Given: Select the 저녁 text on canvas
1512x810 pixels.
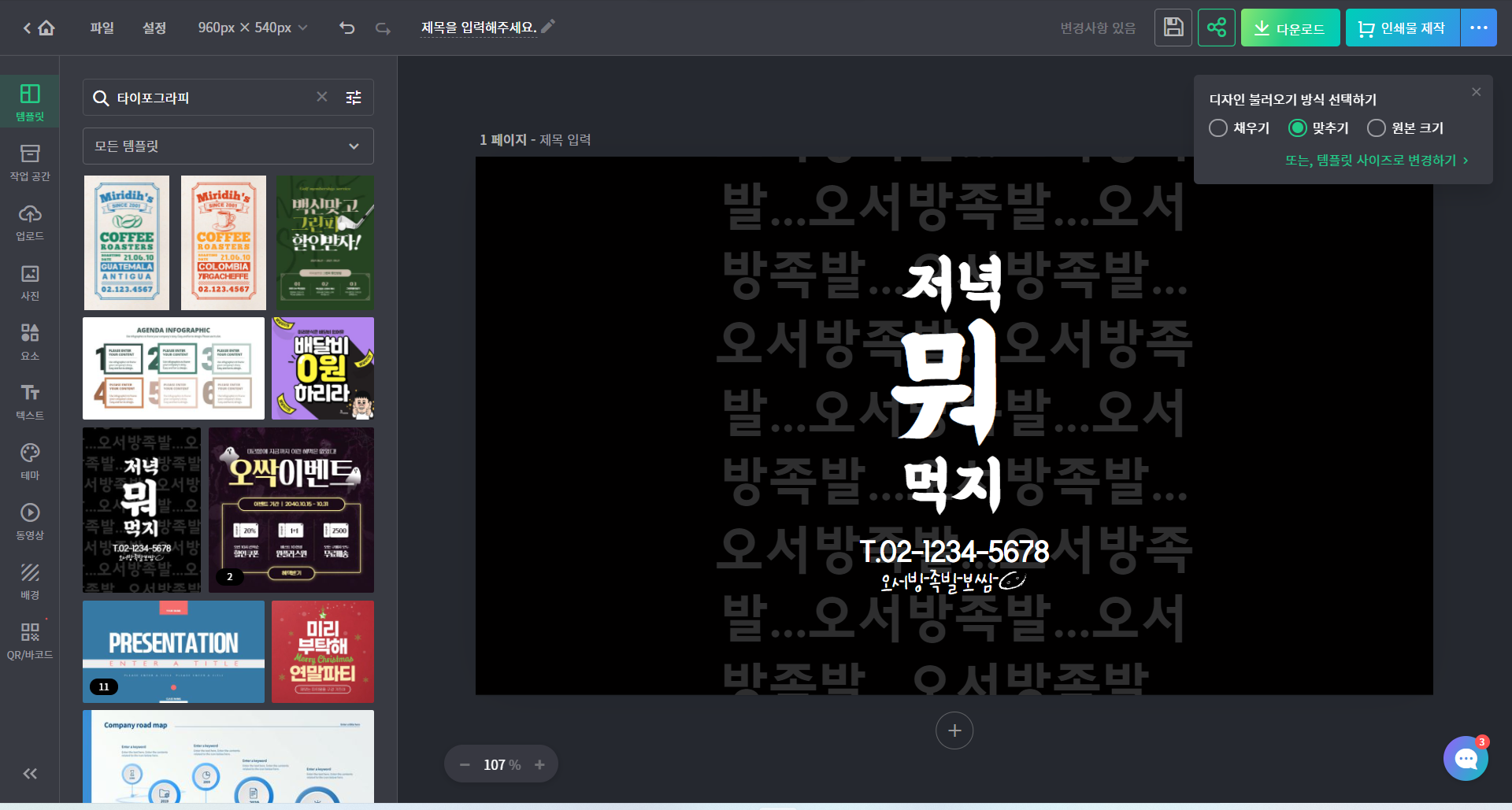Looking at the screenshot, I should pos(953,283).
